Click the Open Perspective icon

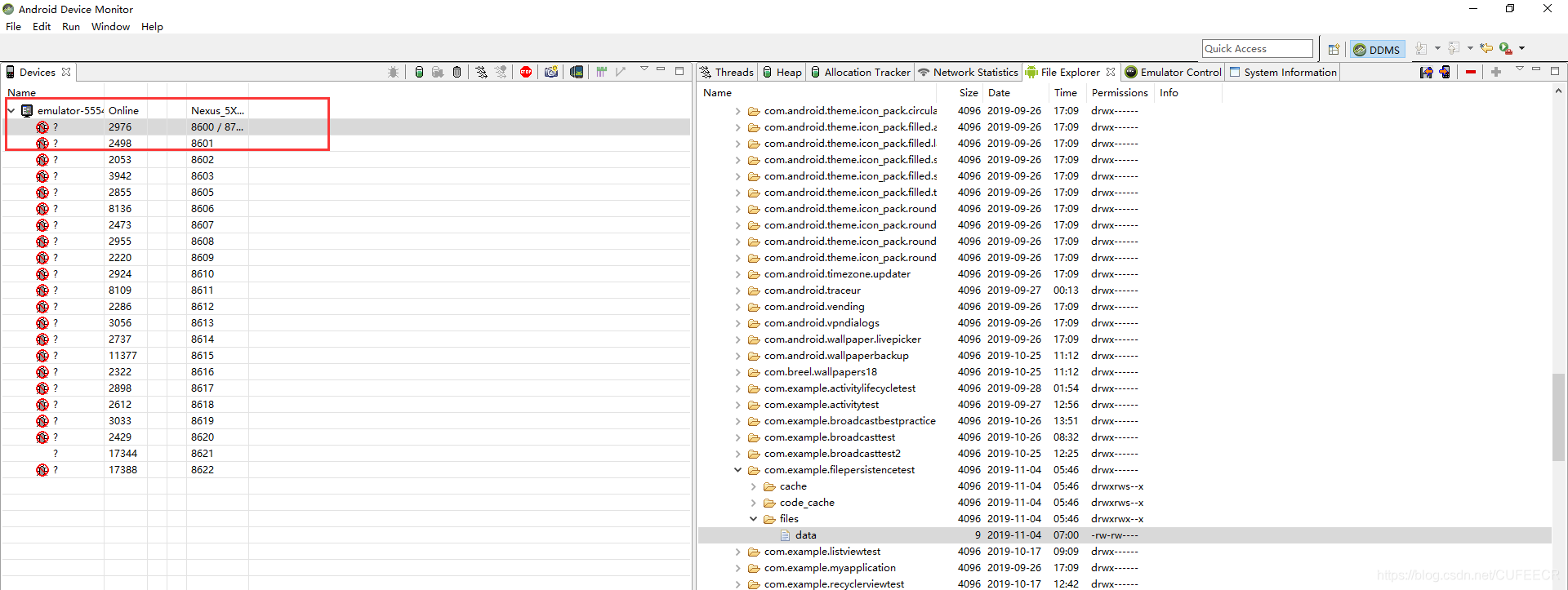(x=1334, y=49)
